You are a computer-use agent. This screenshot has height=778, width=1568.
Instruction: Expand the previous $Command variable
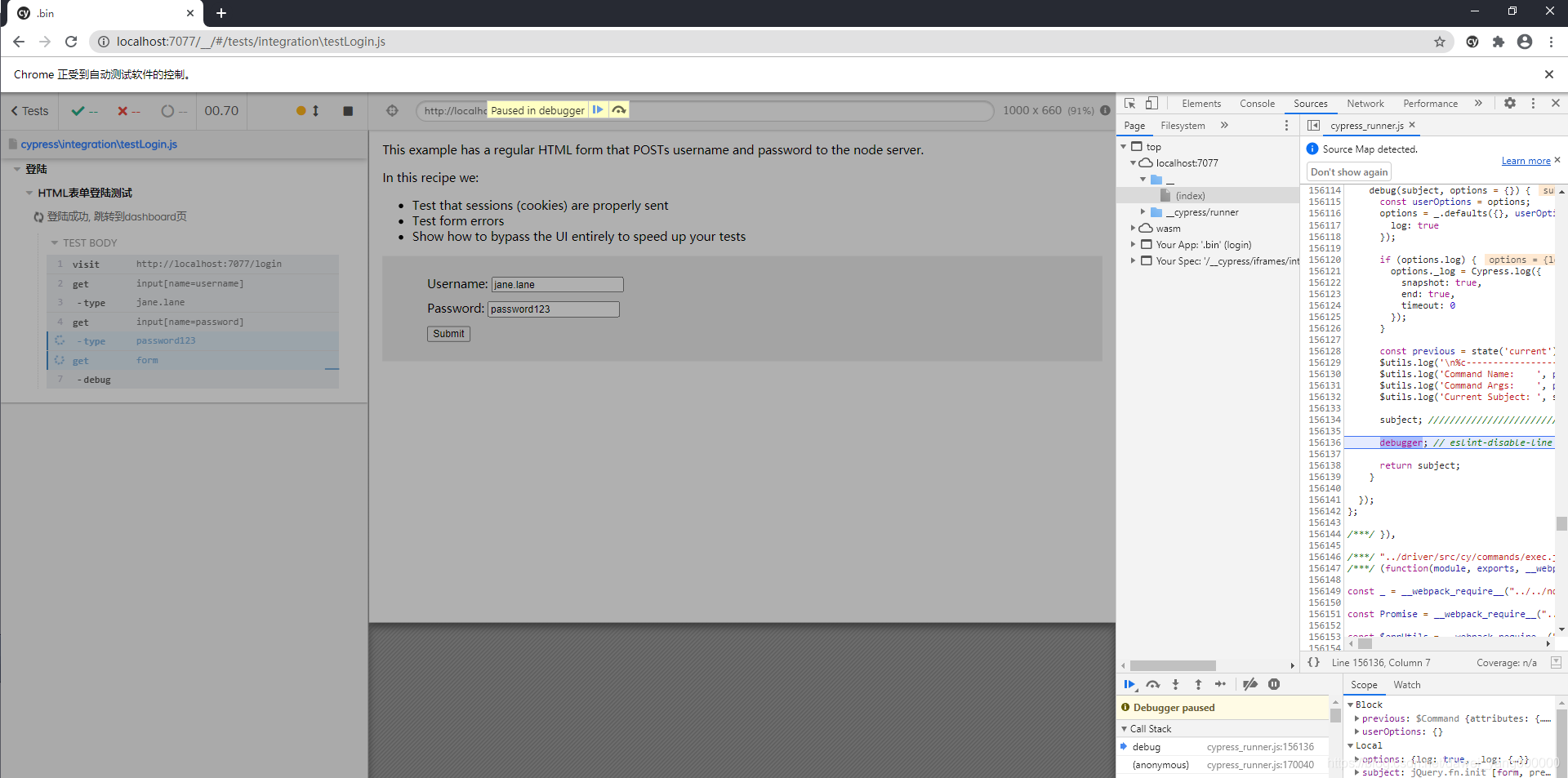pyautogui.click(x=1357, y=718)
